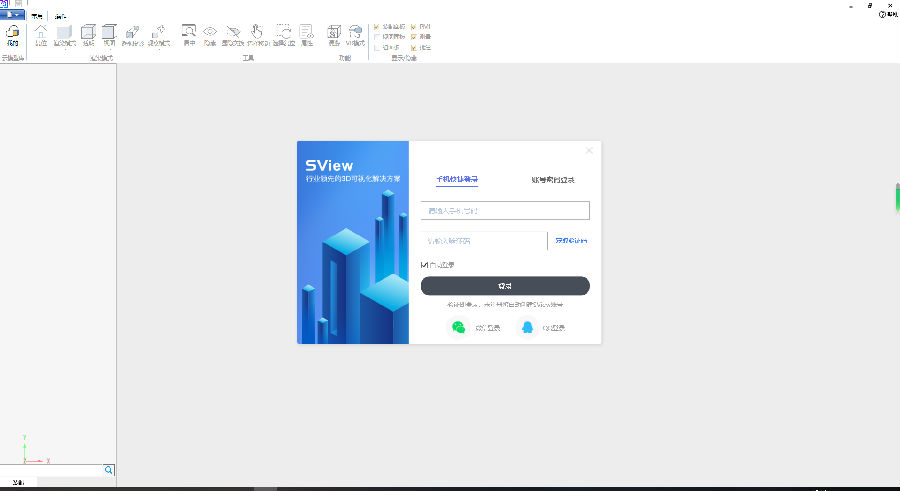
Task: Close the SView login dialog
Action: [x=589, y=151]
